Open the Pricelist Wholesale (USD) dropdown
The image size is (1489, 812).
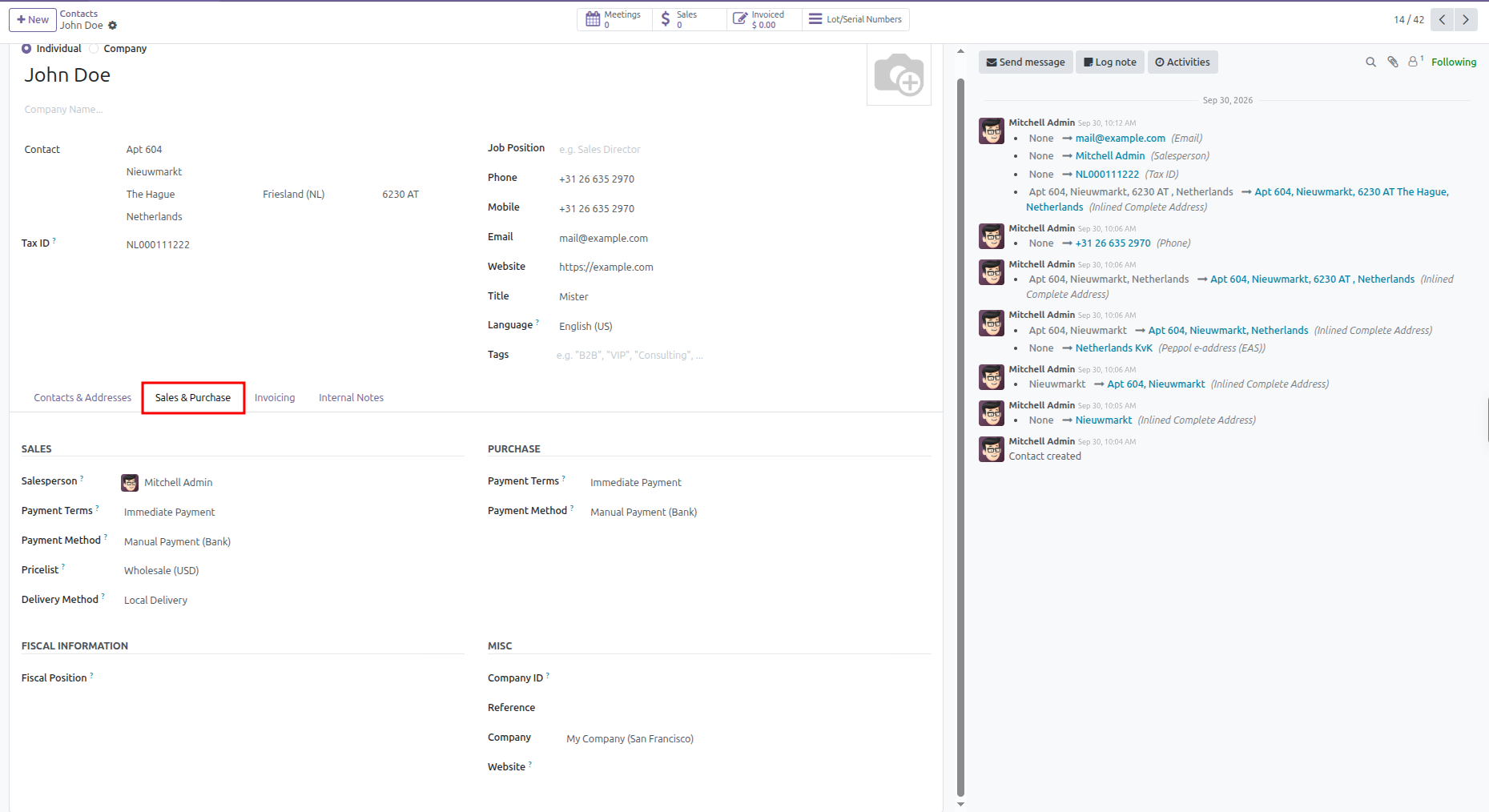[x=292, y=571]
